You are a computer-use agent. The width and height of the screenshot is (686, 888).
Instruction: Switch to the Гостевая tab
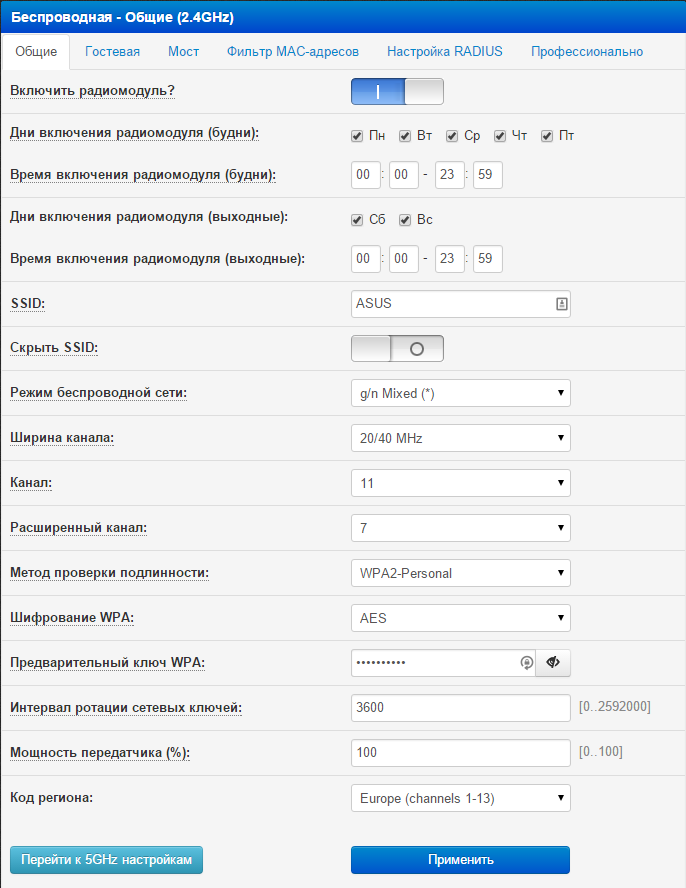[x=112, y=51]
